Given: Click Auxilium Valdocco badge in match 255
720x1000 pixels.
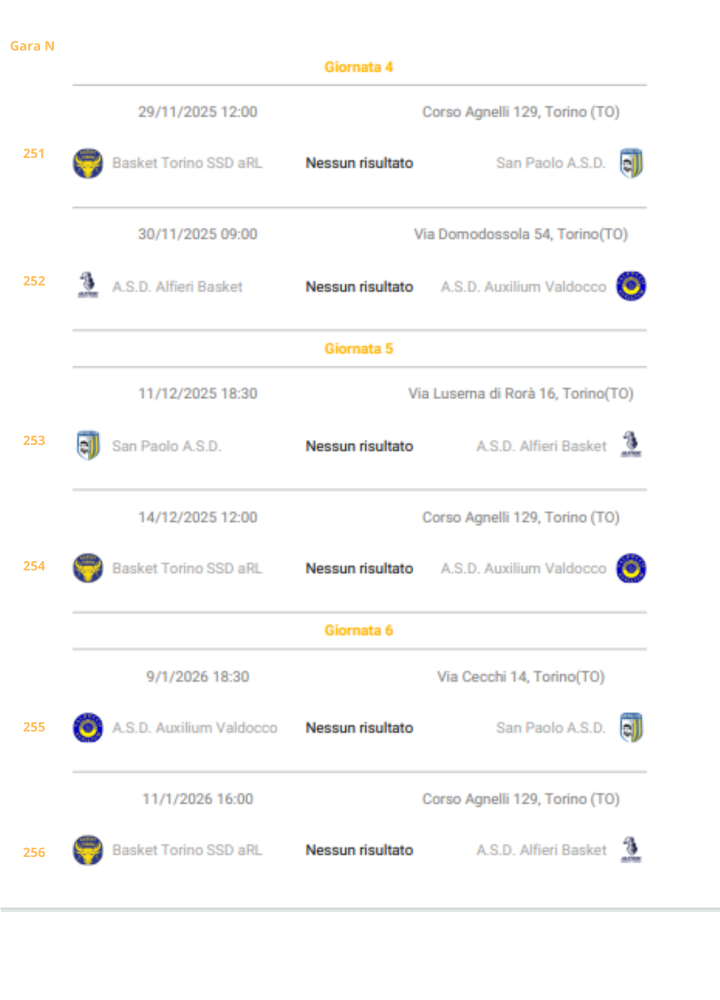Looking at the screenshot, I should coord(88,728).
